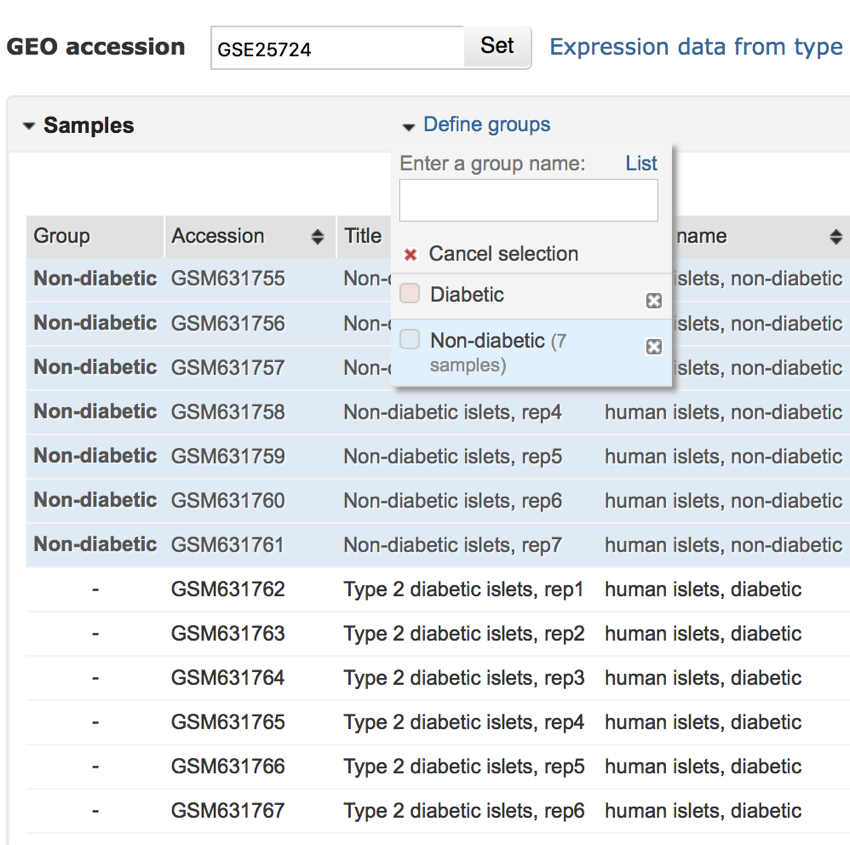Image resolution: width=850 pixels, height=845 pixels.
Task: Click the red X cancel selection icon
Action: (410, 255)
